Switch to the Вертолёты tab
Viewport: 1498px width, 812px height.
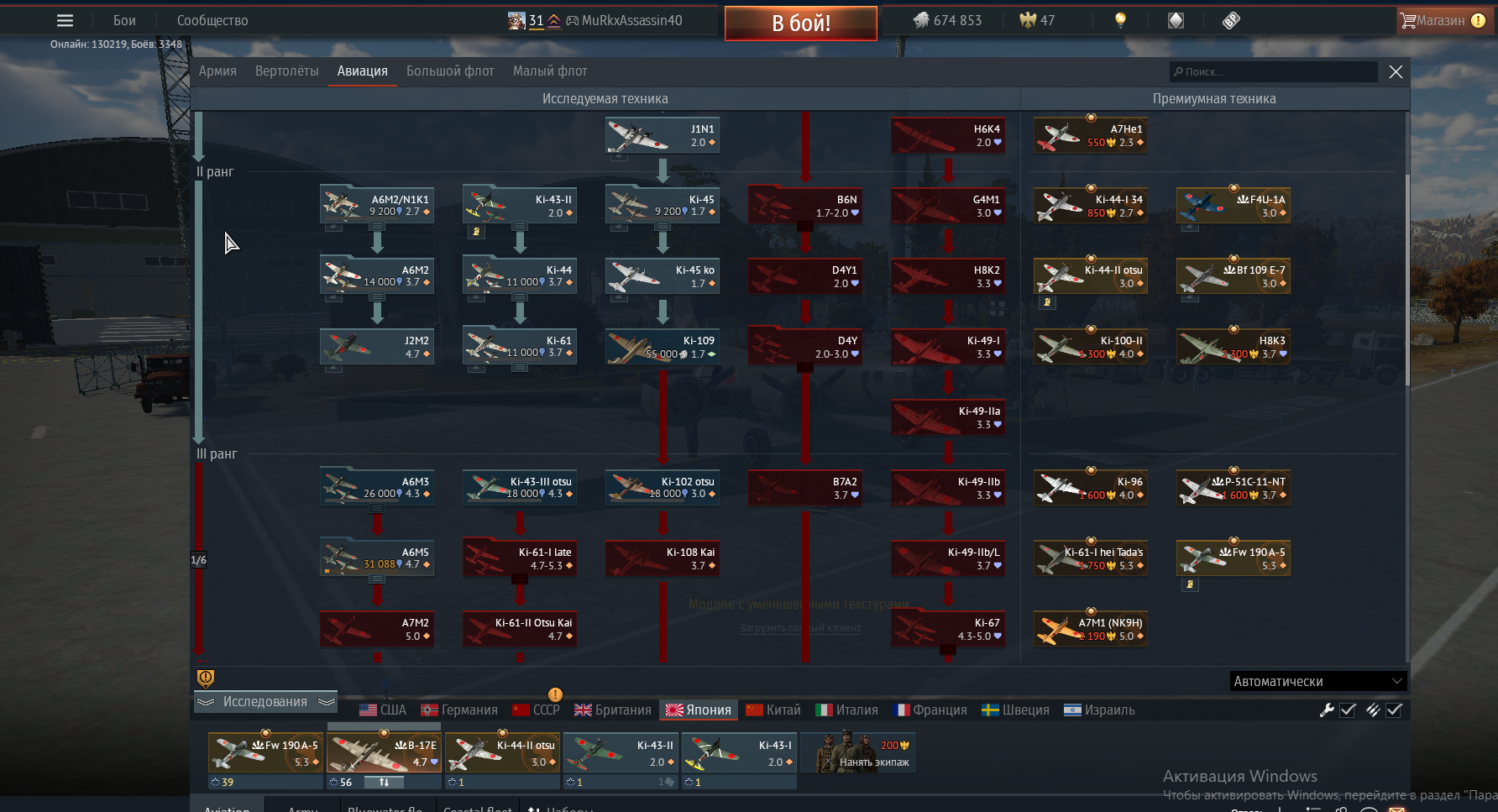click(x=287, y=71)
